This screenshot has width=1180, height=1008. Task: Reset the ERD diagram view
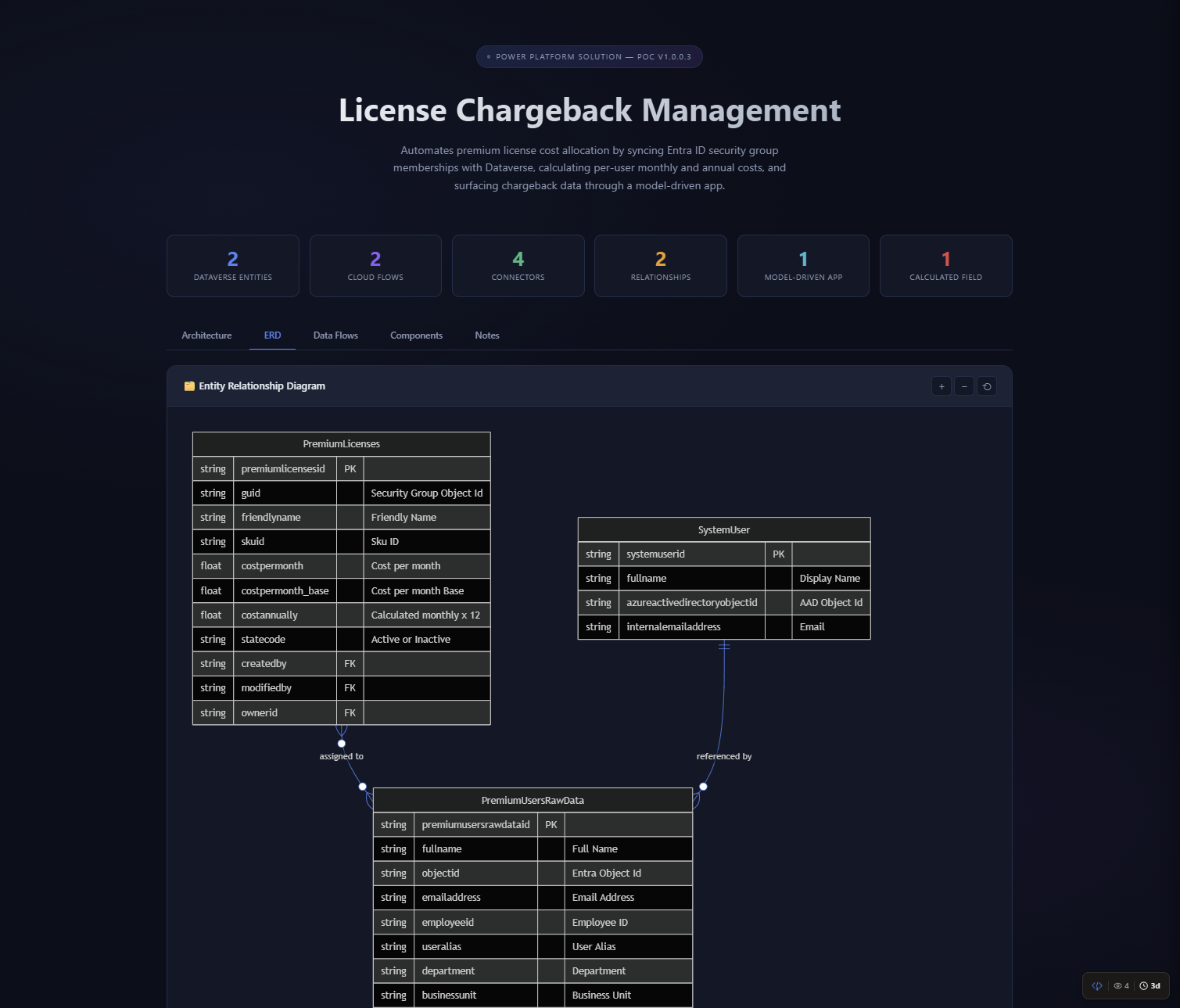point(986,386)
